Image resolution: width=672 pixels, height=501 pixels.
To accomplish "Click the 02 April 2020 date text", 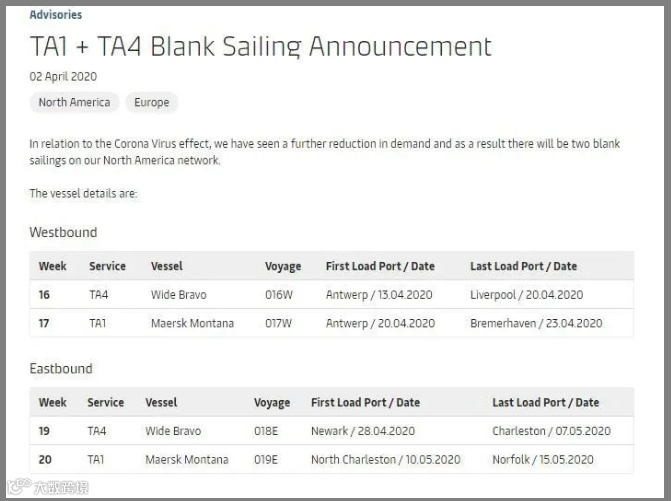I will (63, 77).
